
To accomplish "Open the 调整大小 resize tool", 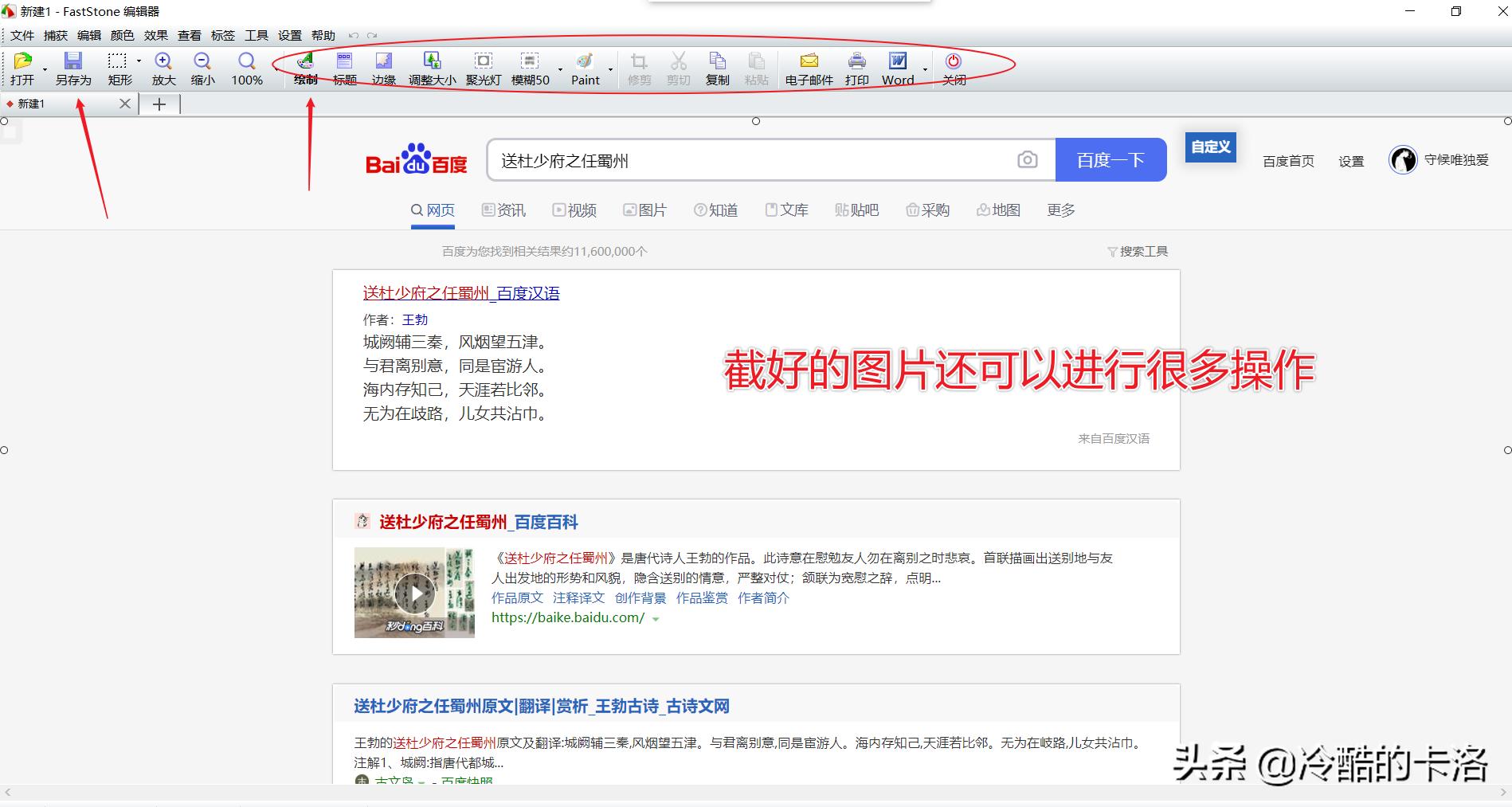I will tap(432, 68).
